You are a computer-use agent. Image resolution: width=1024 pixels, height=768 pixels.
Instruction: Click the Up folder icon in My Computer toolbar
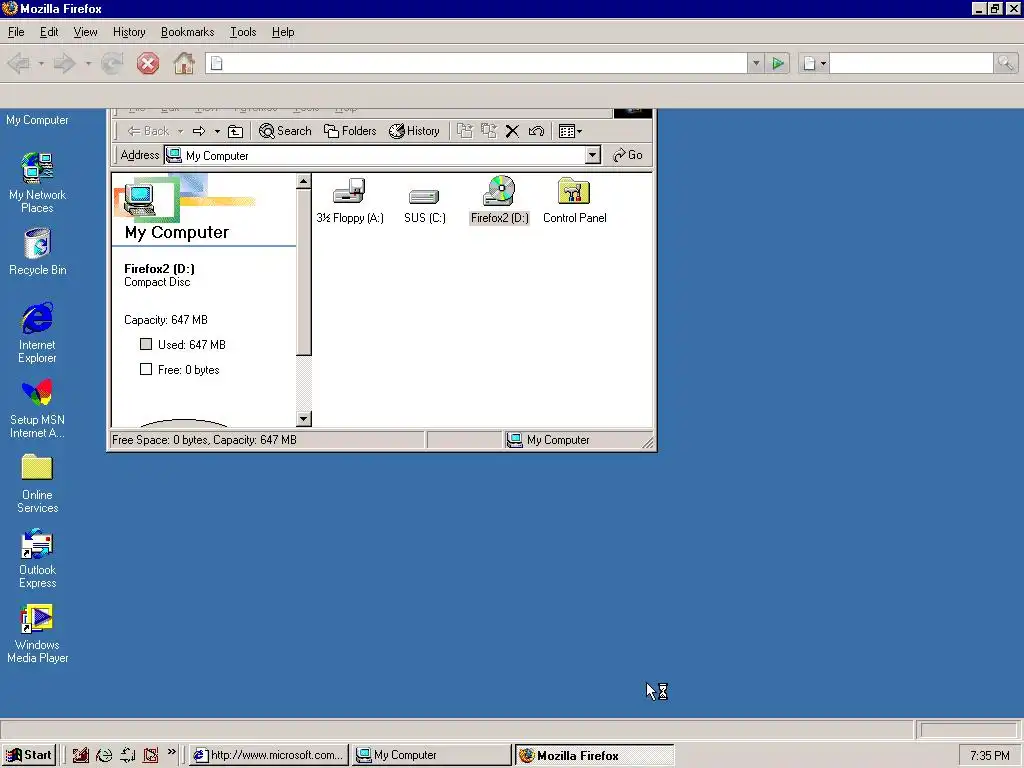(x=235, y=131)
